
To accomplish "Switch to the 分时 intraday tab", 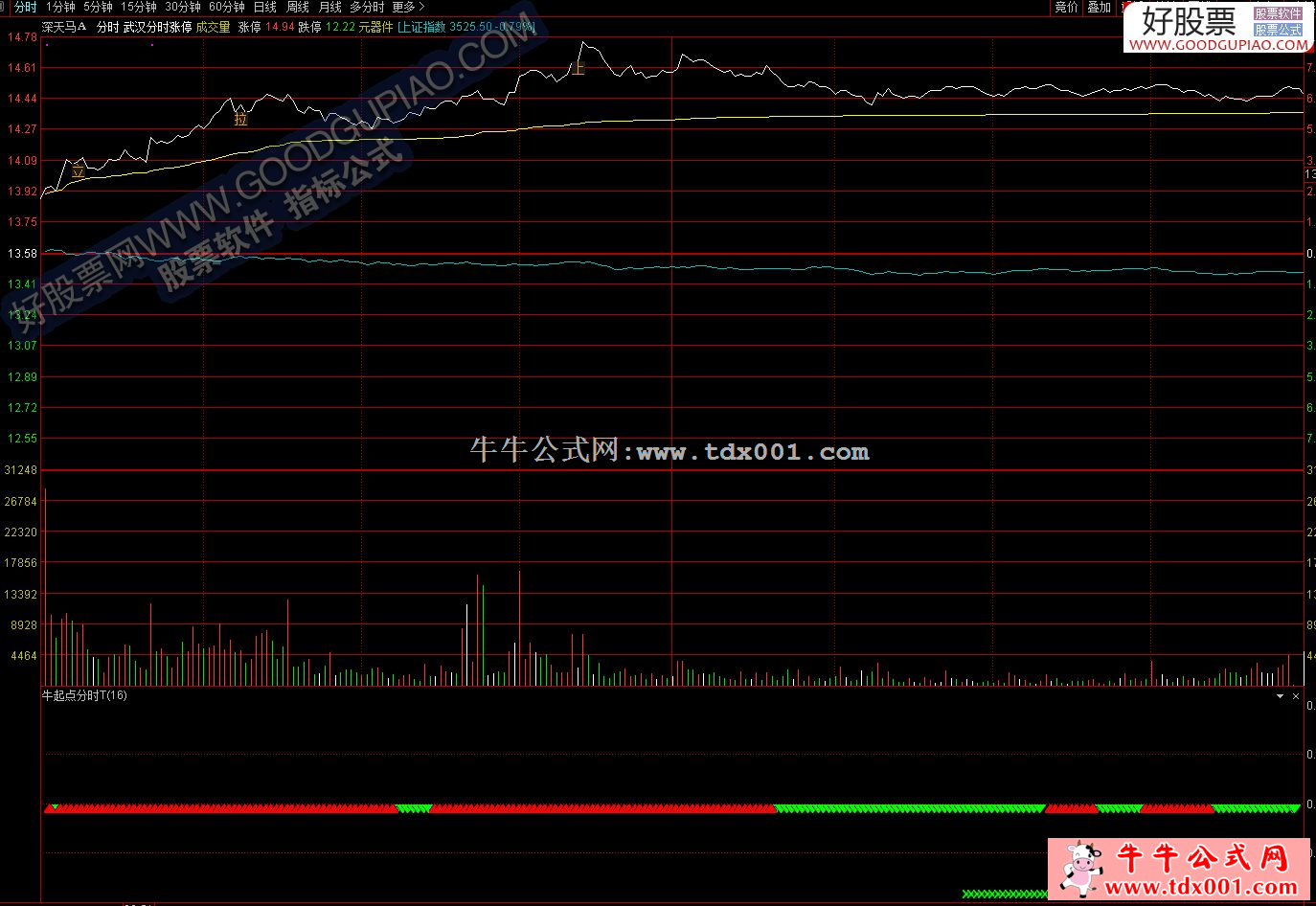I will coord(26,7).
